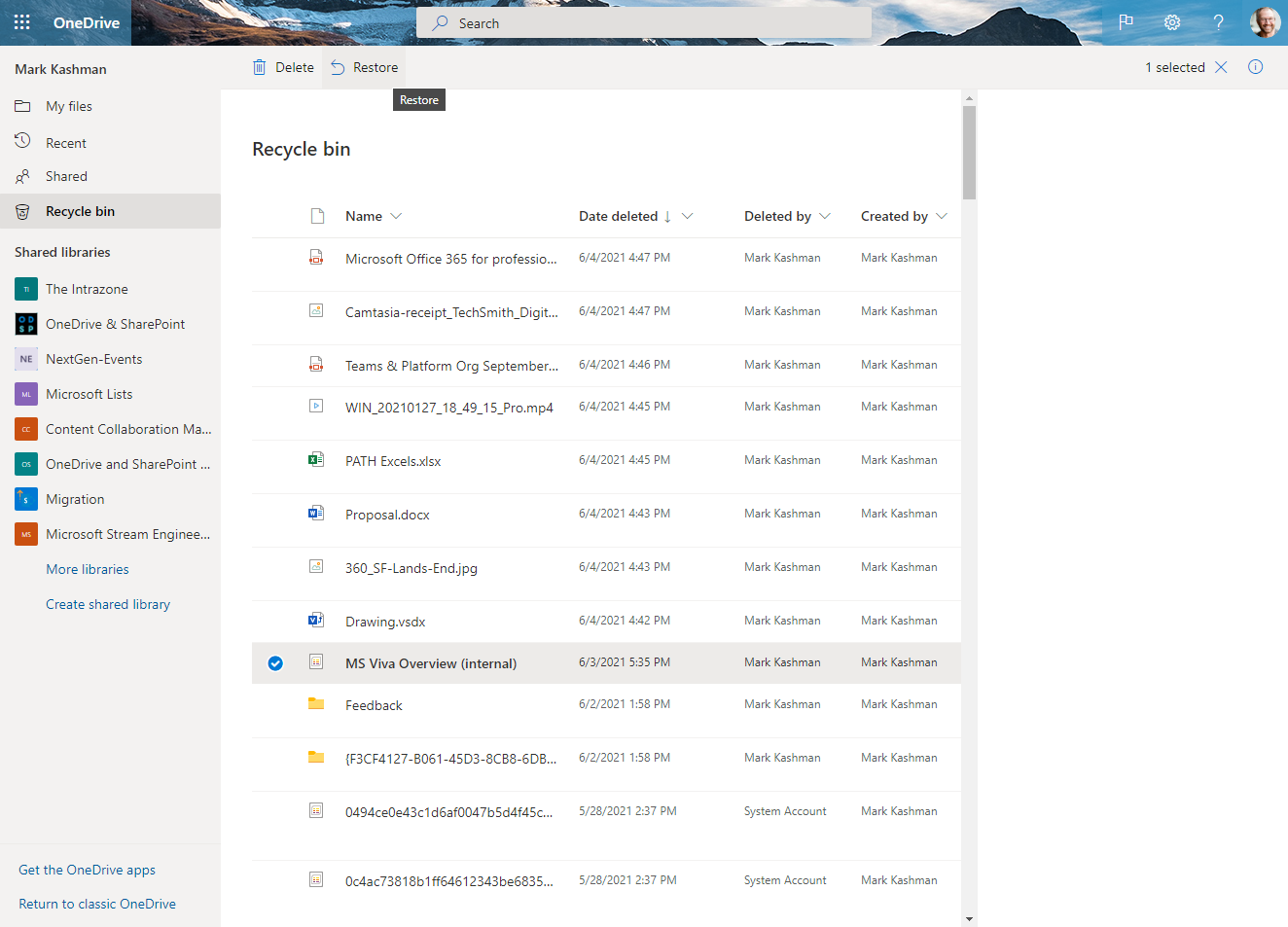The image size is (1288, 927).
Task: Open the Date deleted column dropdown
Action: [687, 216]
